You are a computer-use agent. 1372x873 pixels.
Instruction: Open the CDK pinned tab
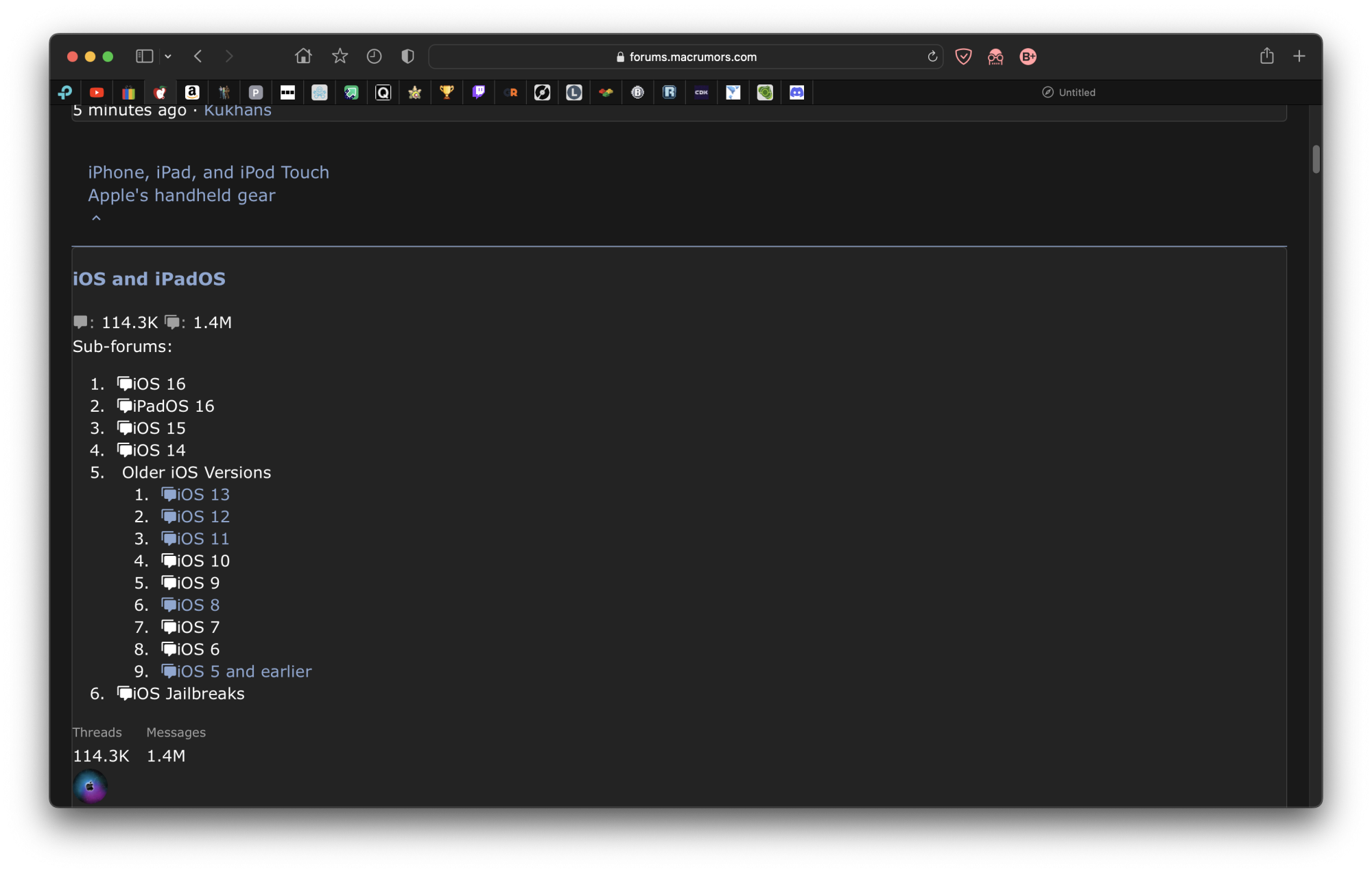point(701,93)
